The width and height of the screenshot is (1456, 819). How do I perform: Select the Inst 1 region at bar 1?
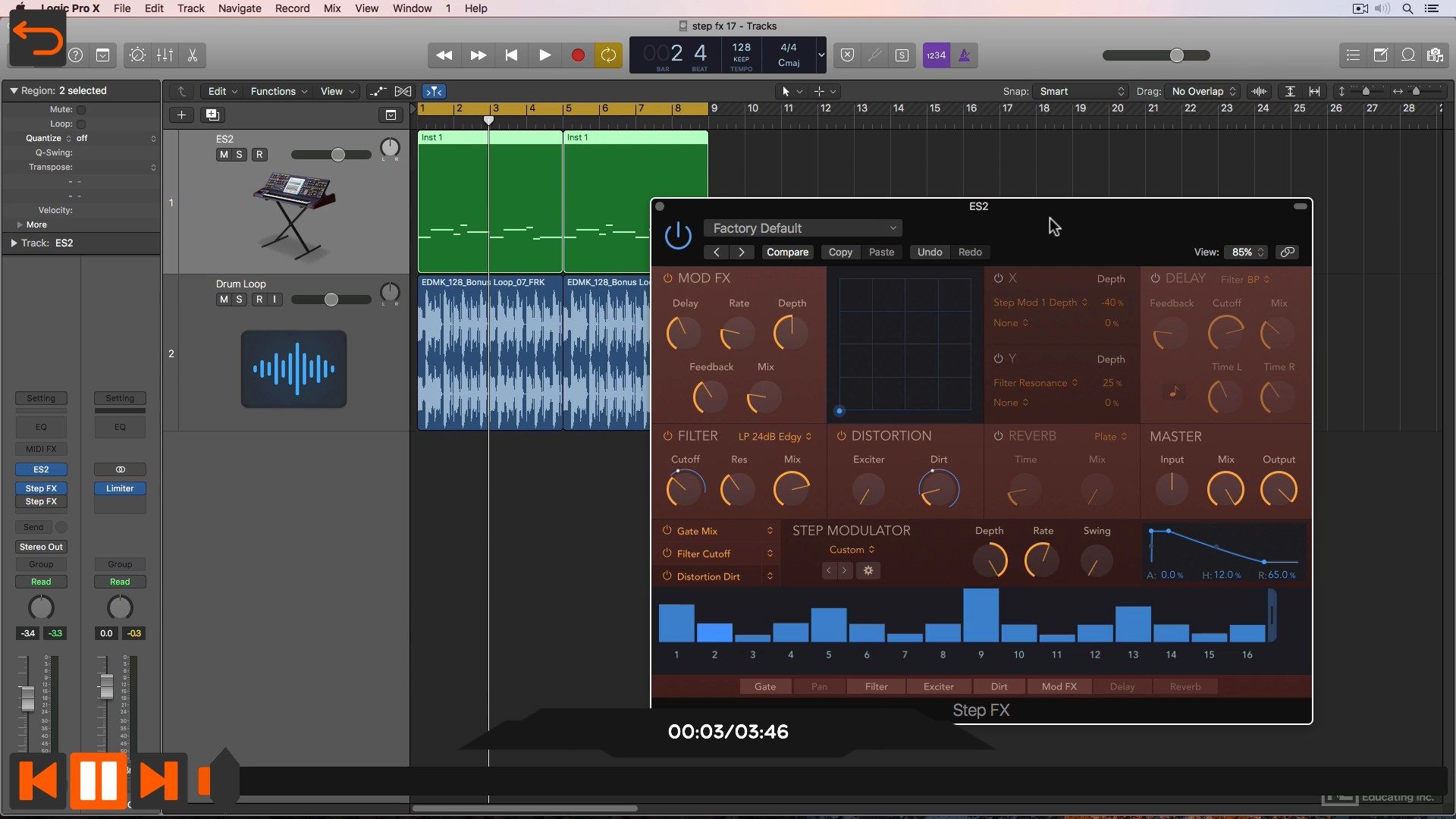point(490,201)
